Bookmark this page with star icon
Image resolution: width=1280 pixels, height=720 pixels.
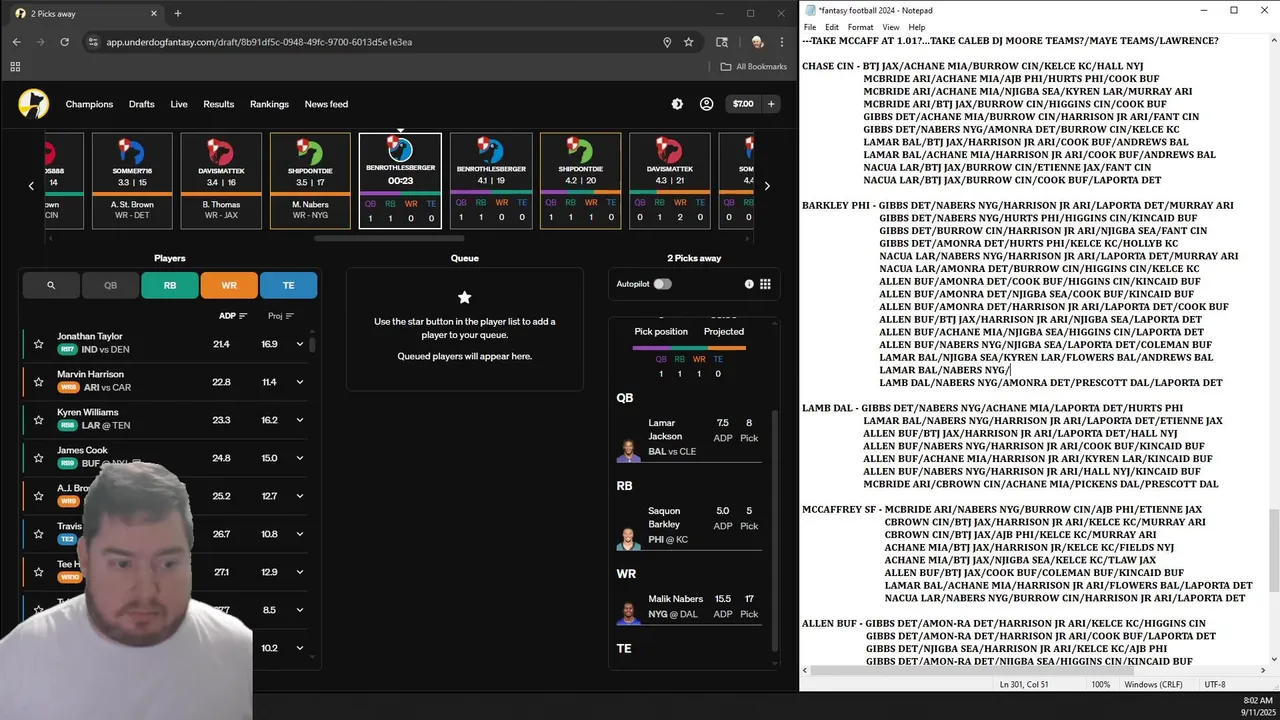tap(689, 42)
